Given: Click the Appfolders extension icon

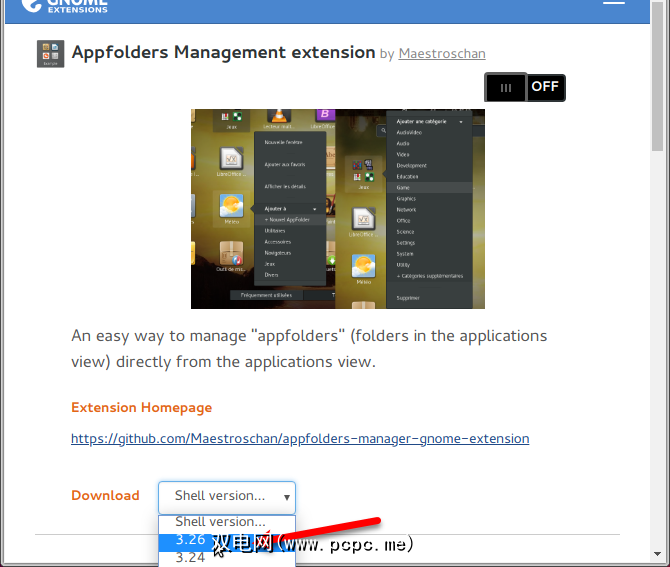Looking at the screenshot, I should (x=50, y=54).
